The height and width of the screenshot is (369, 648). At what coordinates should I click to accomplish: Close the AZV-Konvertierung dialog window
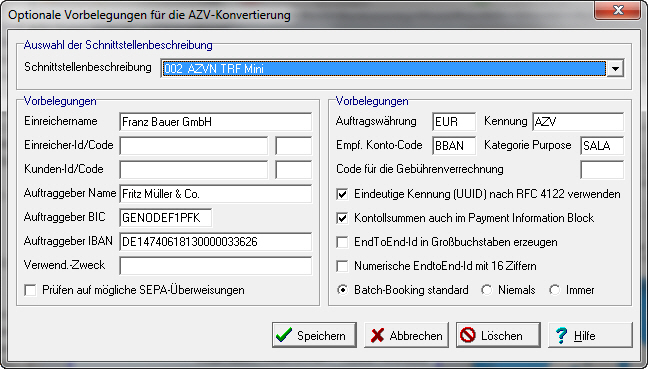tap(618, 10)
